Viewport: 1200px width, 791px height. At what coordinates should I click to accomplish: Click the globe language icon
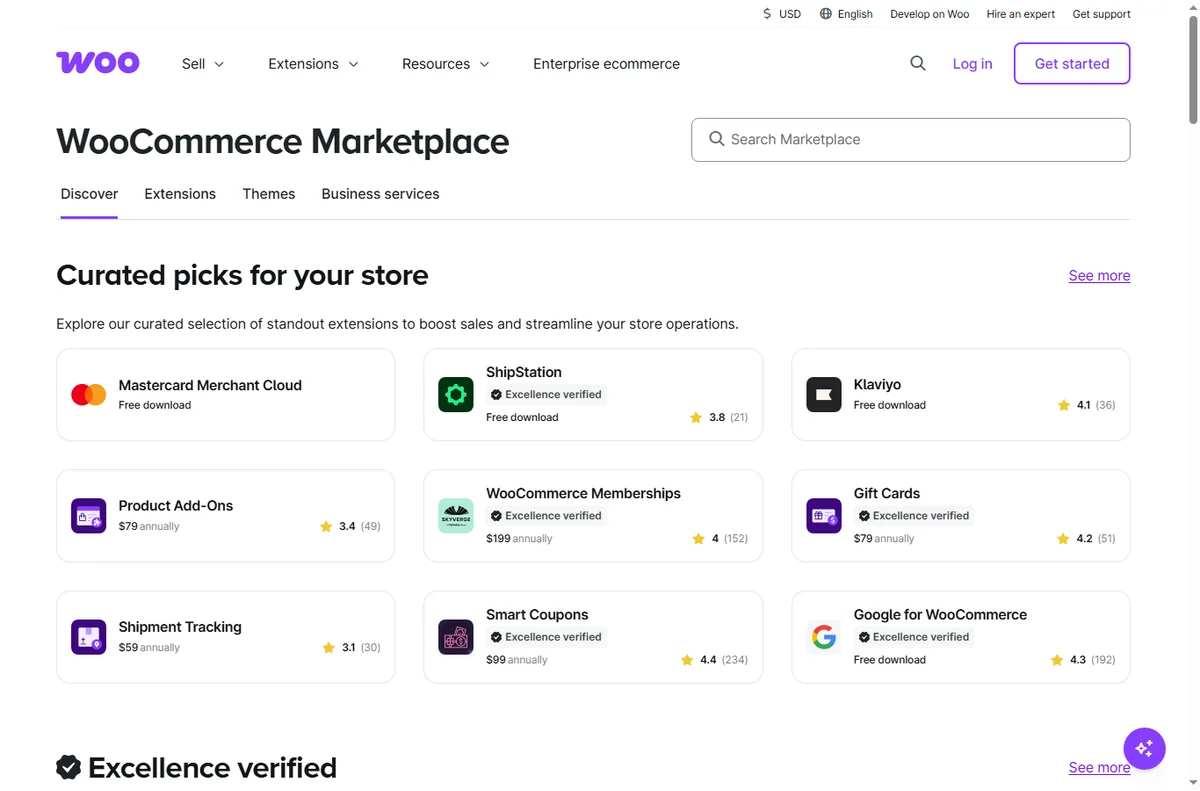click(825, 14)
